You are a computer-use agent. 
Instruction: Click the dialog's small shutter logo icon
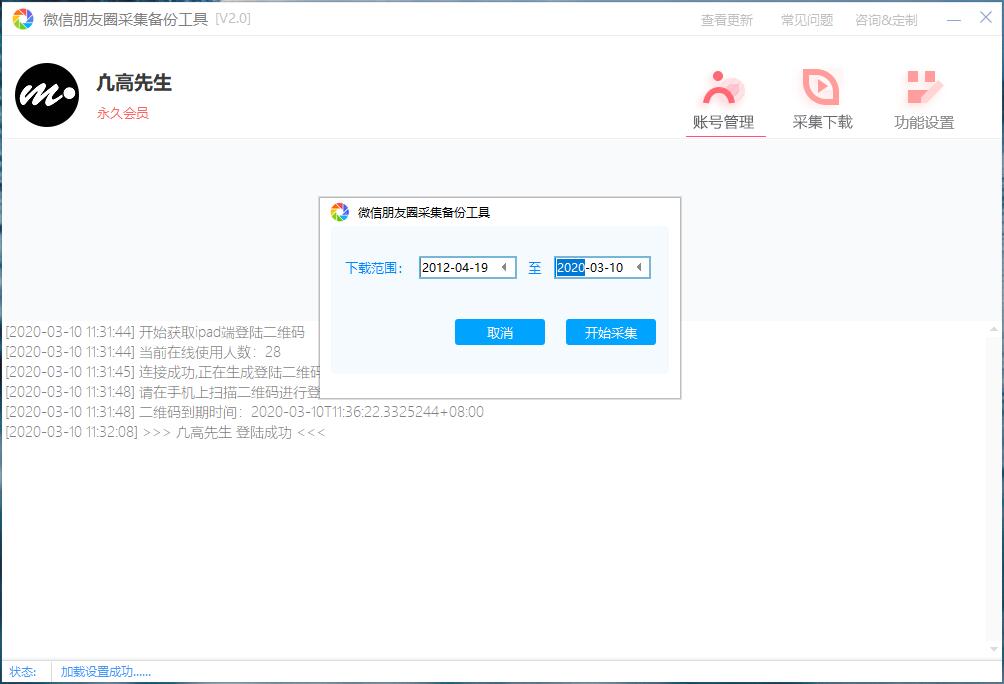340,212
